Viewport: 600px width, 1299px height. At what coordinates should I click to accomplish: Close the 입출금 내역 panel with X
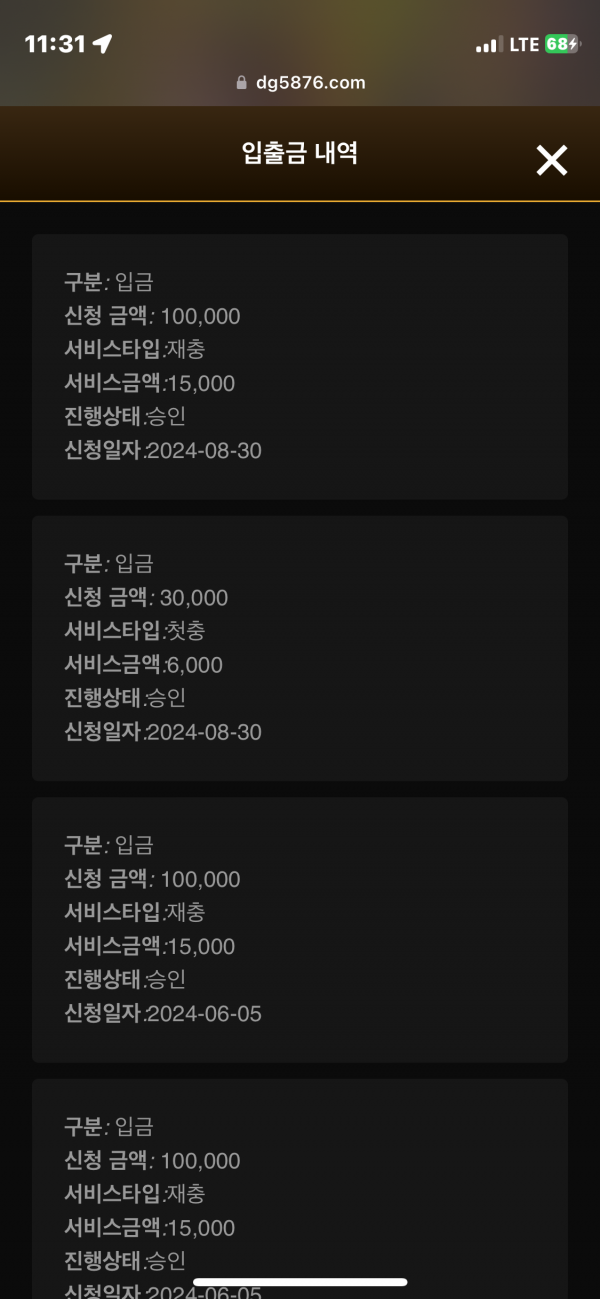552,160
